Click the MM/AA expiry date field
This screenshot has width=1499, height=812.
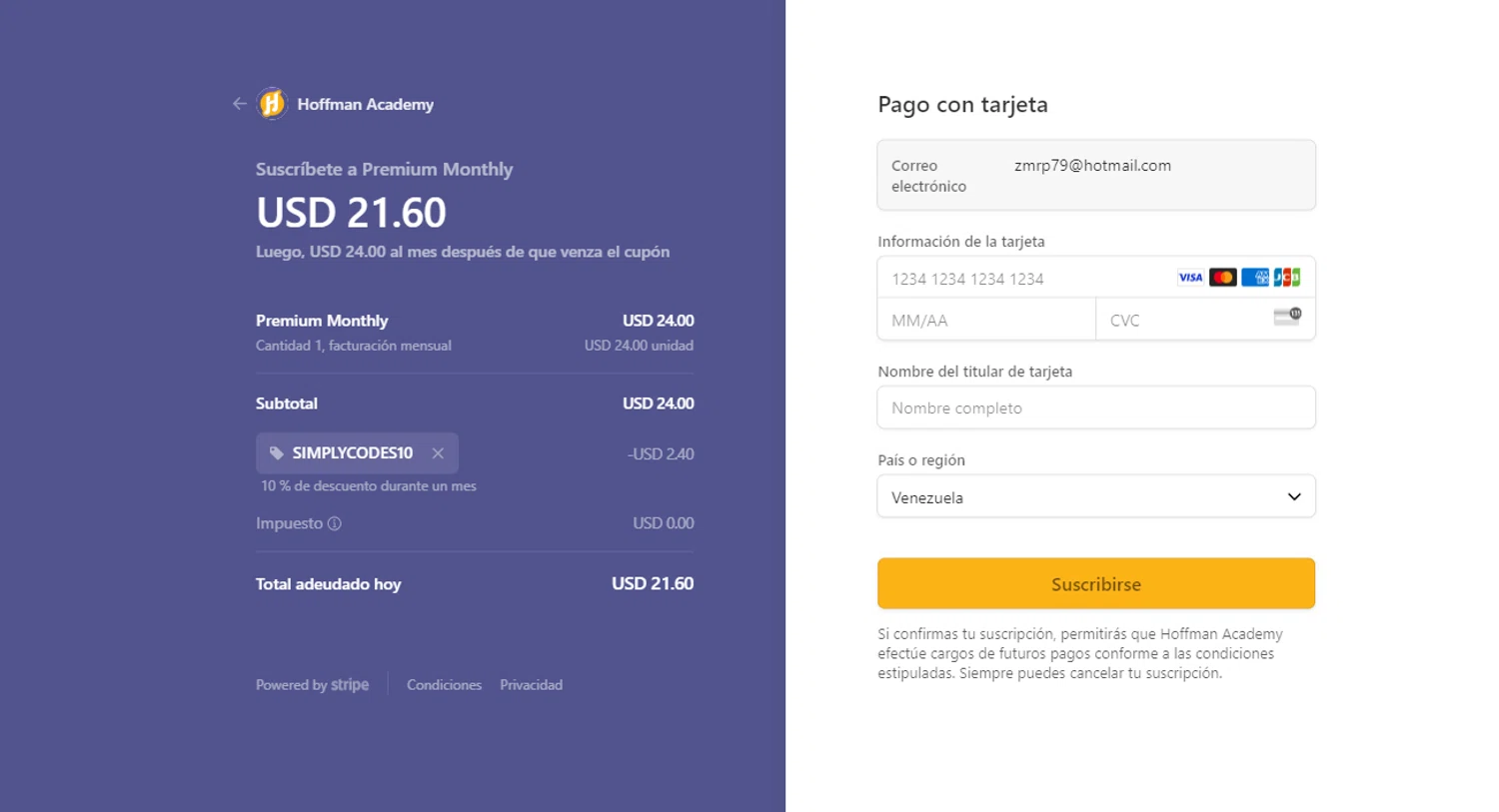tap(985, 321)
